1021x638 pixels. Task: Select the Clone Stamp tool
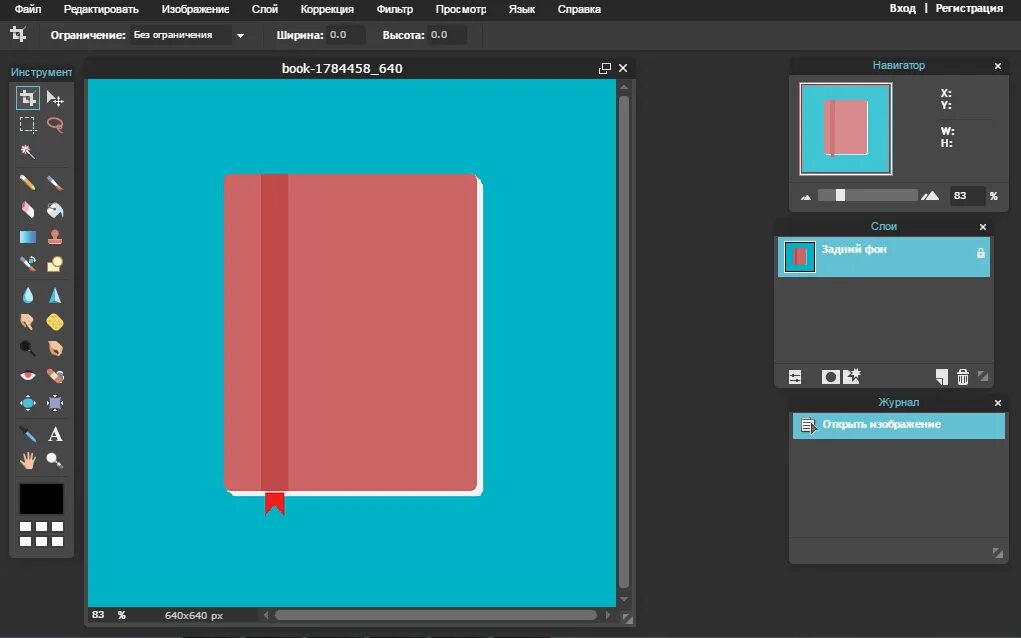point(55,237)
